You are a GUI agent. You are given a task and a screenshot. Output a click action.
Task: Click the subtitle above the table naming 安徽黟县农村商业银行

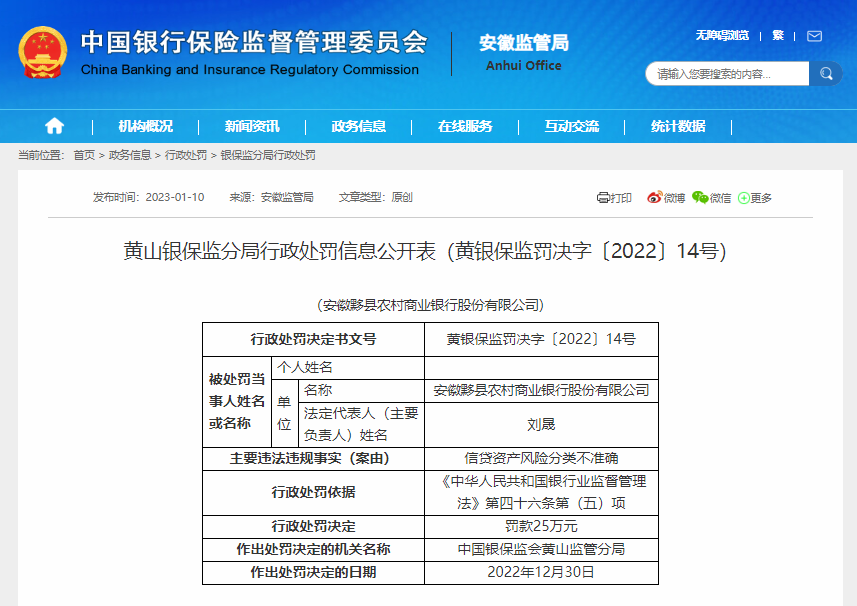coord(431,305)
